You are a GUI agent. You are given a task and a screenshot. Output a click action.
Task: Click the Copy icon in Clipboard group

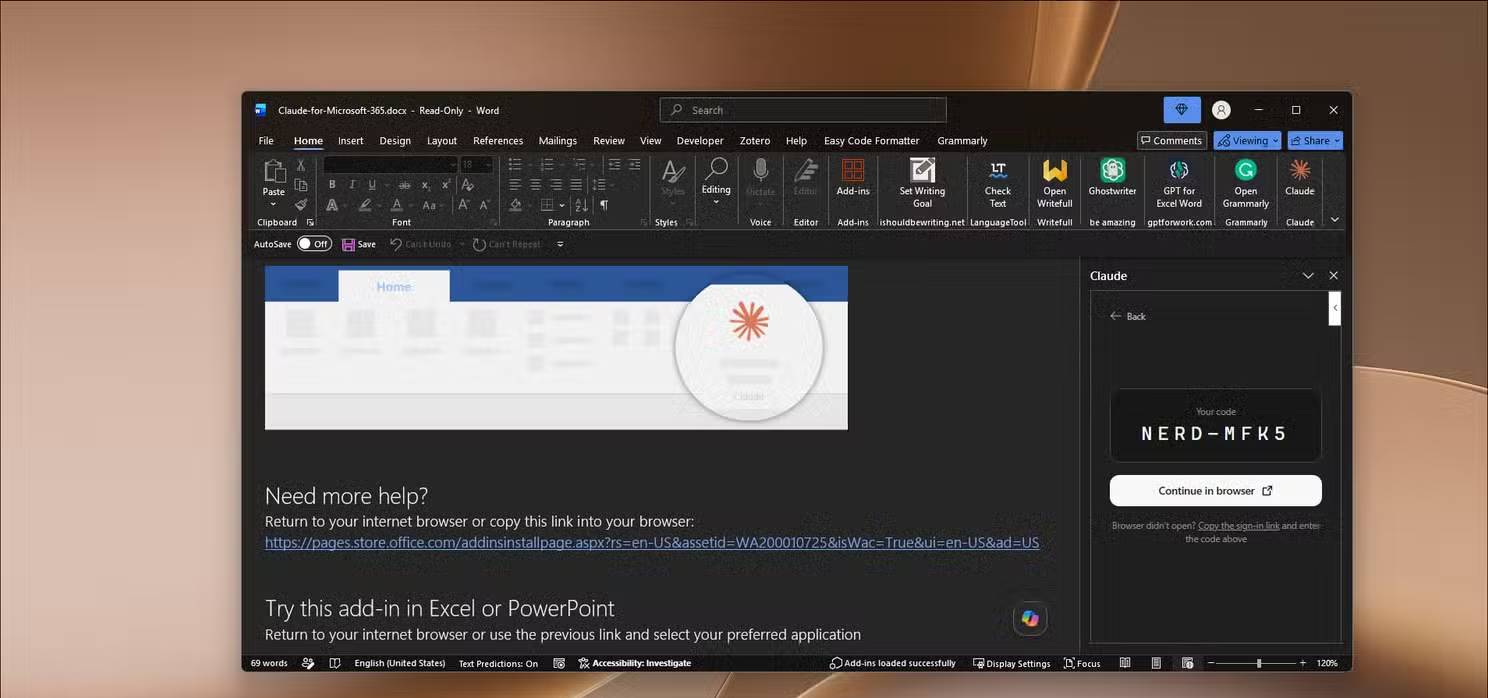coord(301,185)
